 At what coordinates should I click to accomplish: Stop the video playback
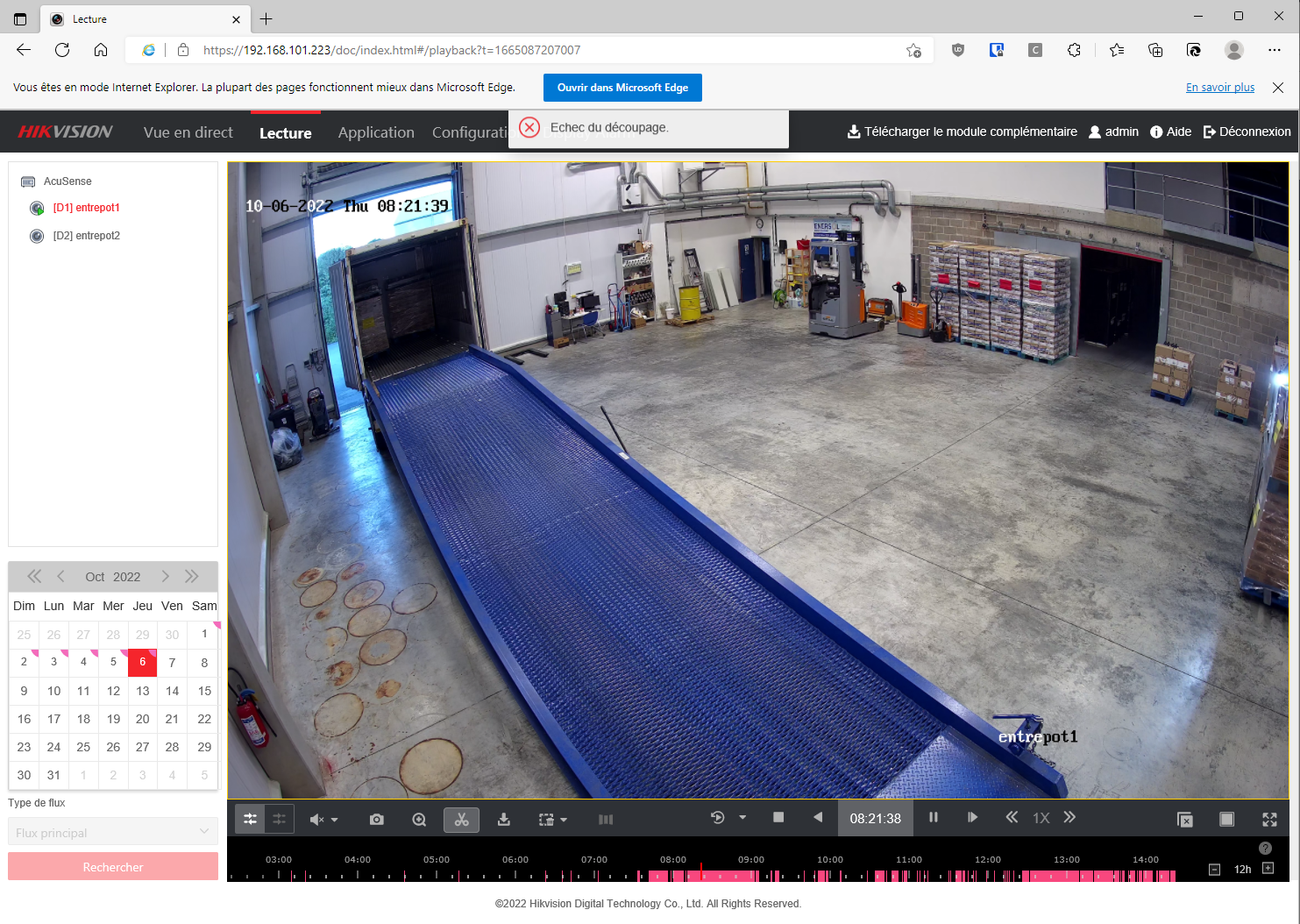tap(778, 817)
